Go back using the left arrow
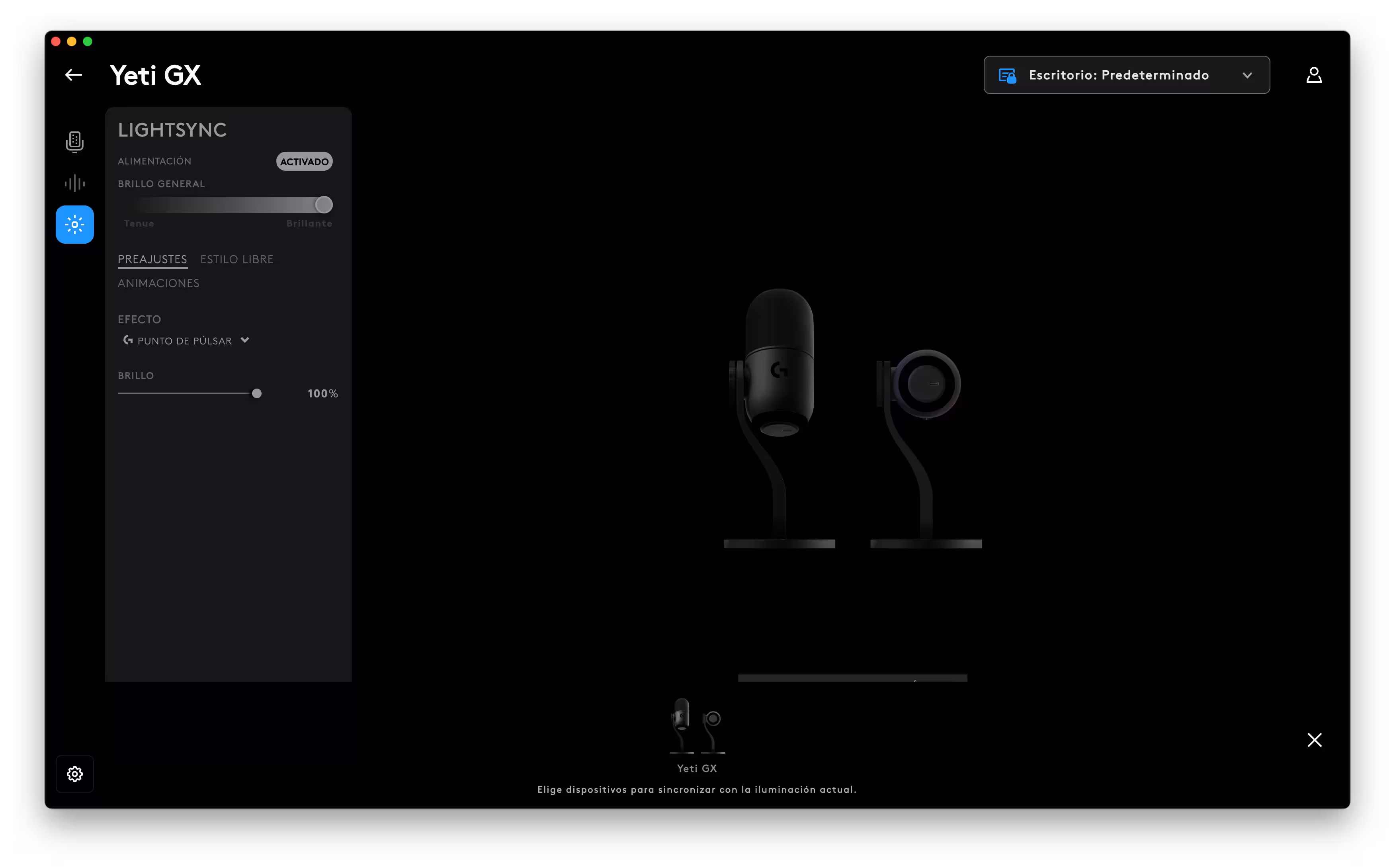 (x=73, y=75)
